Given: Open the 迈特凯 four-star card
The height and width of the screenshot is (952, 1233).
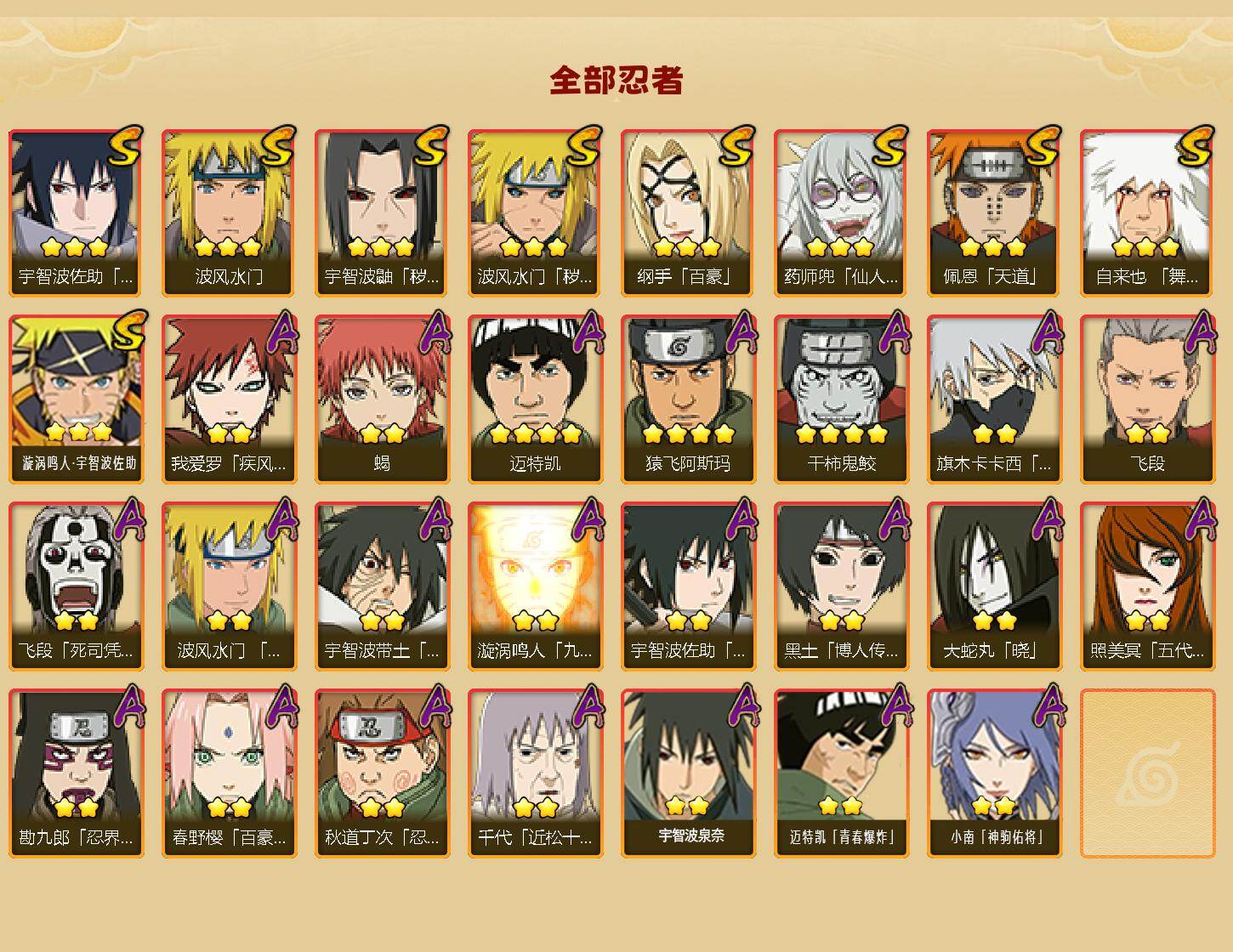Looking at the screenshot, I should coord(535,399).
